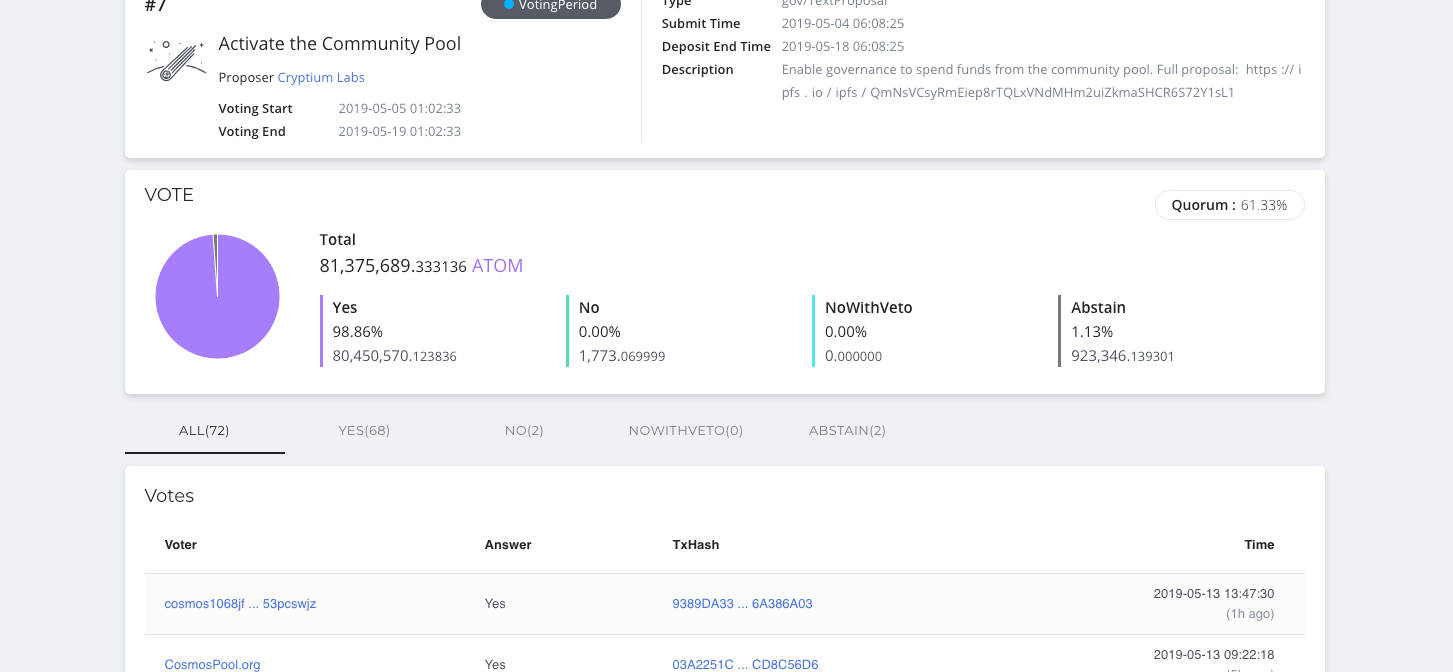Open the Cryptium Labs proposer page
The image size is (1453, 672).
click(320, 77)
